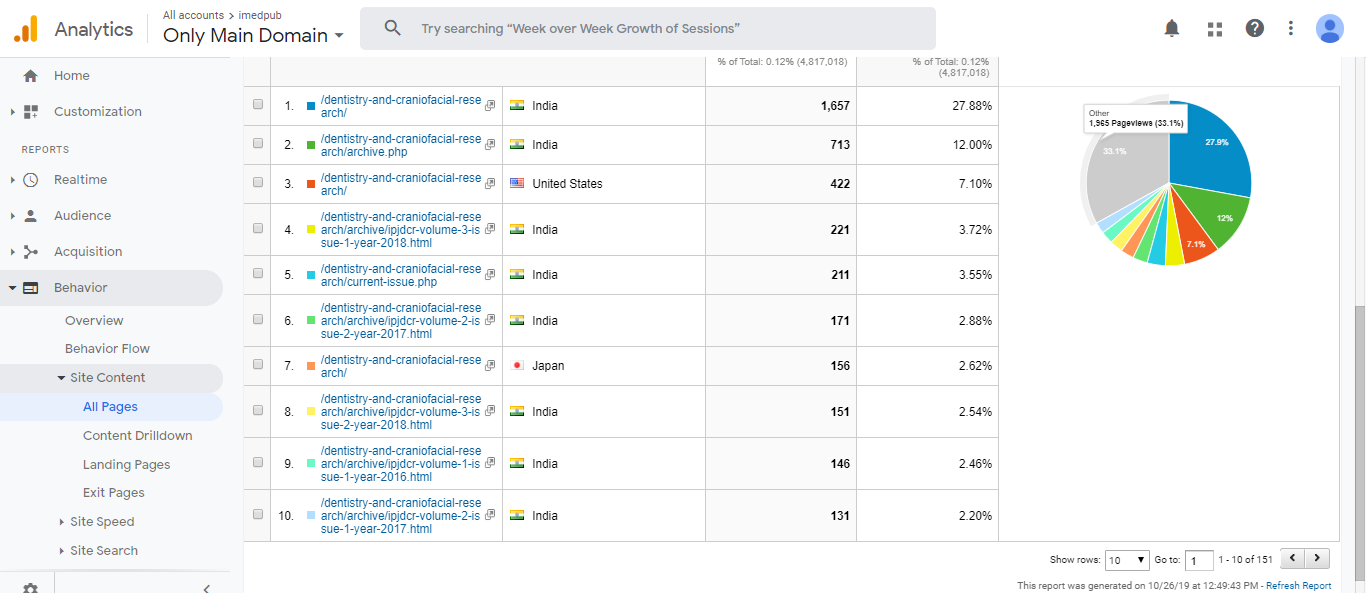Go to Behavior Flow report
The width and height of the screenshot is (1366, 593).
pos(107,349)
